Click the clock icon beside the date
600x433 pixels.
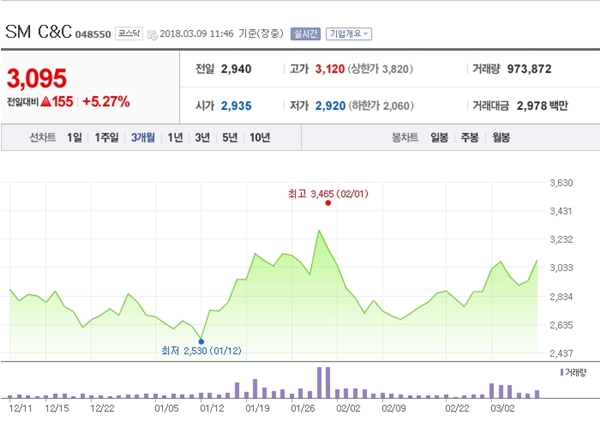click(x=152, y=35)
